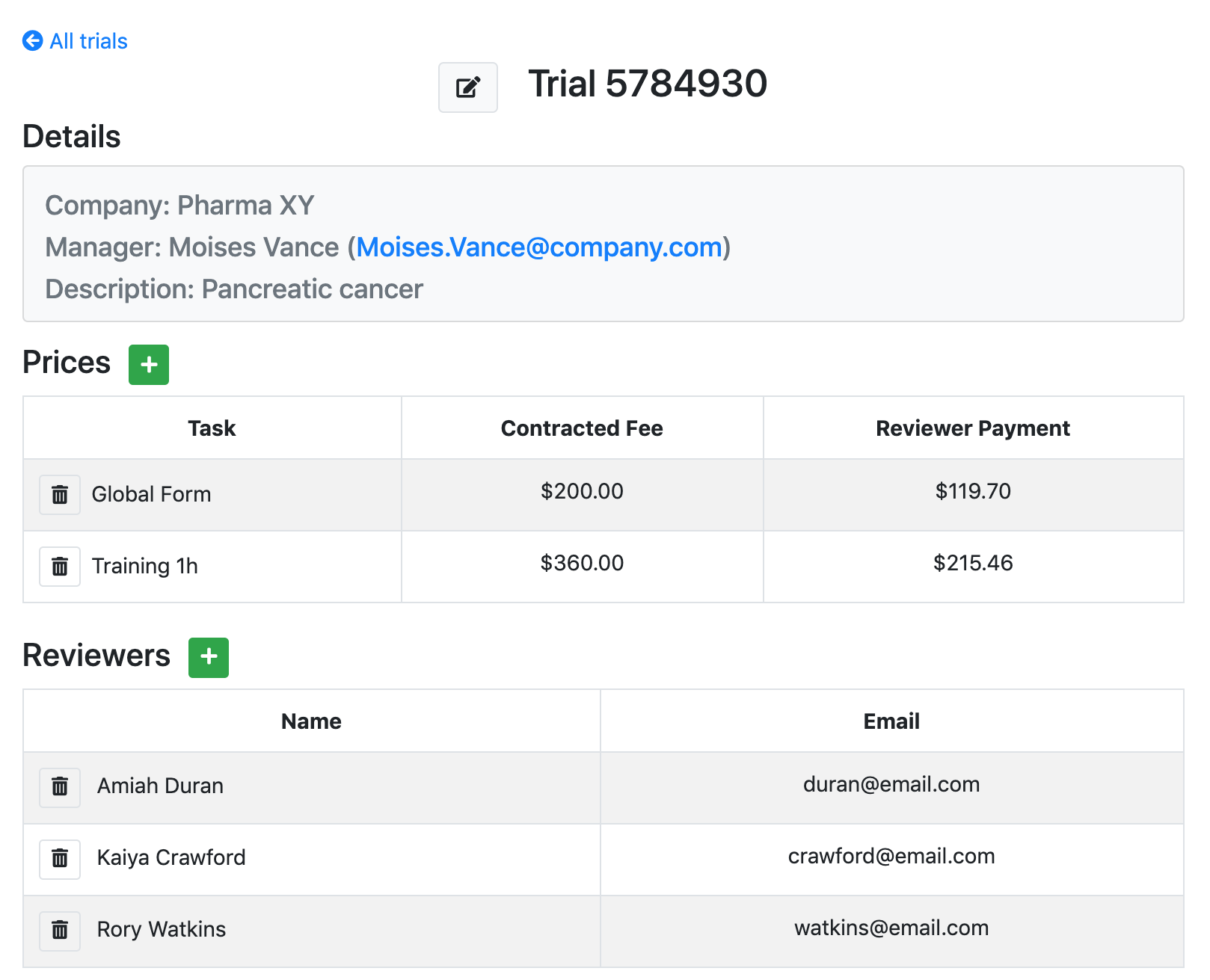Delete the Training 1h price row
The image size is (1210, 980).
[x=60, y=567]
